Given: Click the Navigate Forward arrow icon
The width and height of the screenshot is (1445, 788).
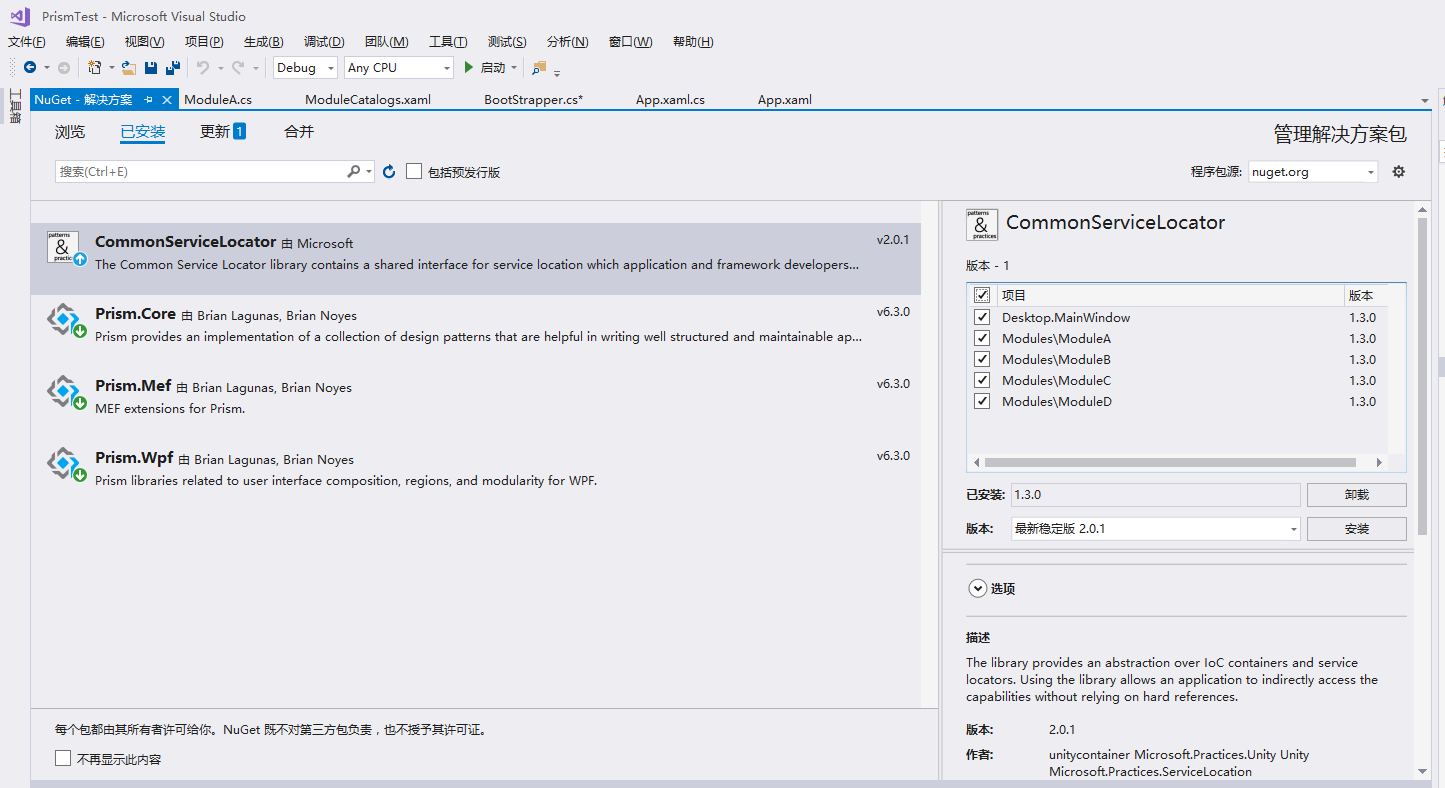Looking at the screenshot, I should 64,67.
